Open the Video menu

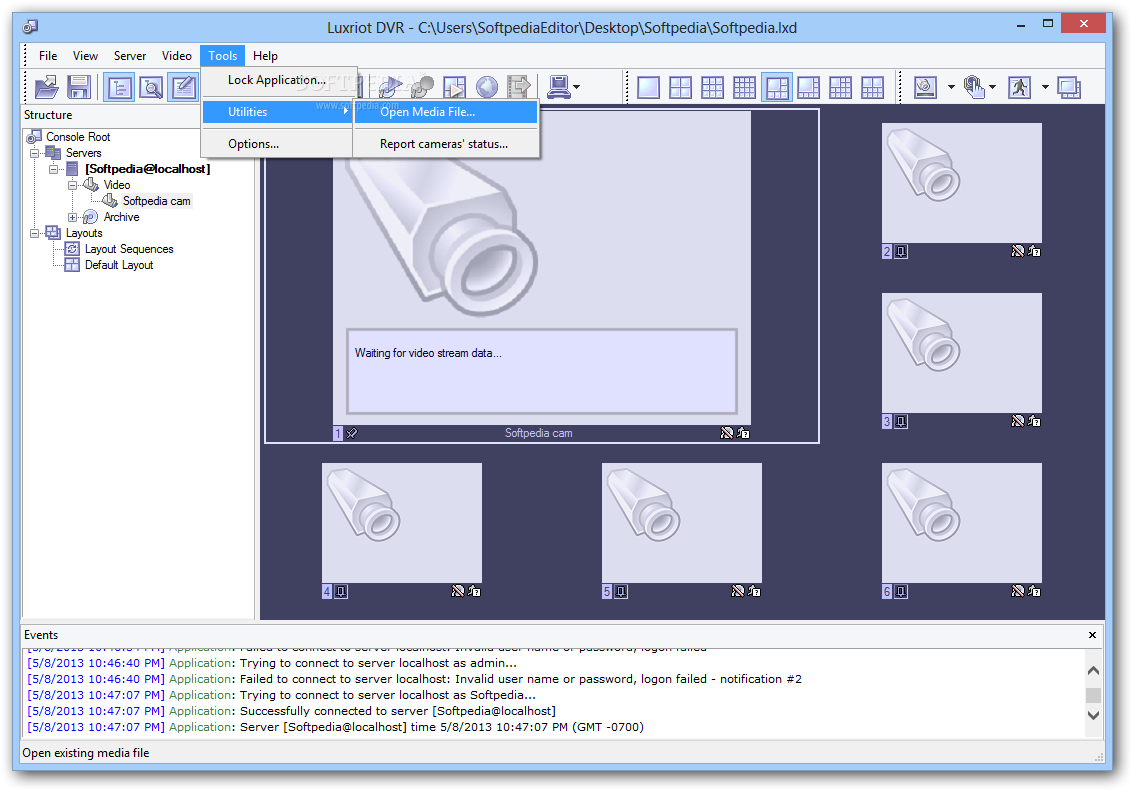176,56
